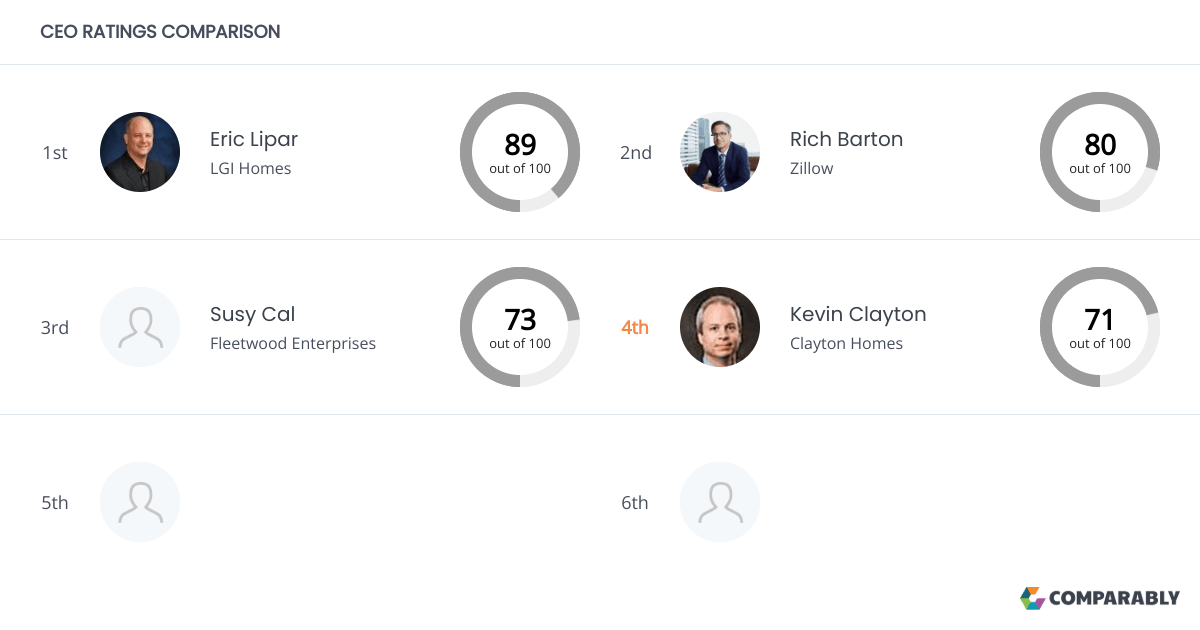1200x630 pixels.
Task: Click the 5th place empty avatar icon
Action: (x=140, y=502)
